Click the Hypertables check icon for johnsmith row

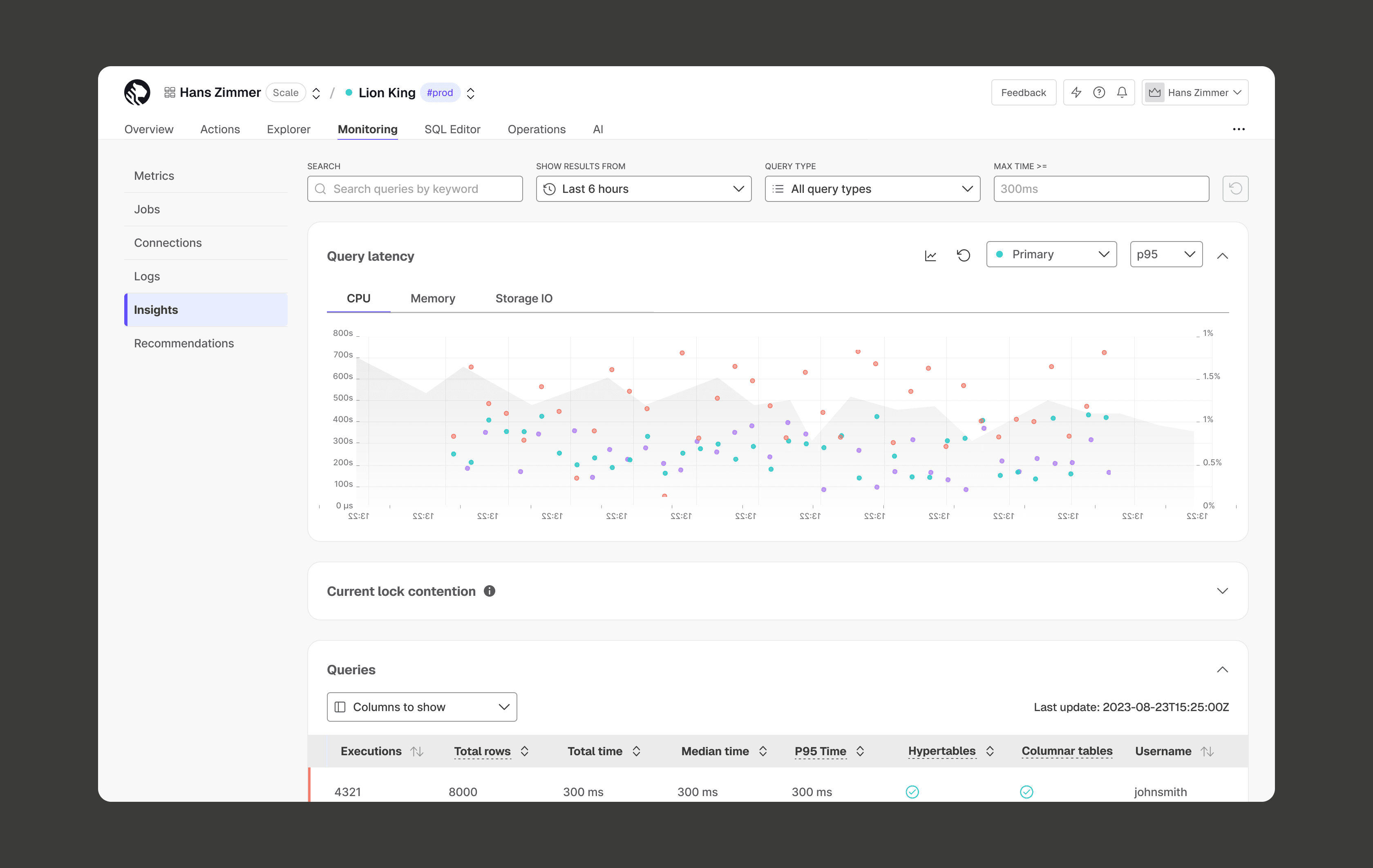pos(912,792)
